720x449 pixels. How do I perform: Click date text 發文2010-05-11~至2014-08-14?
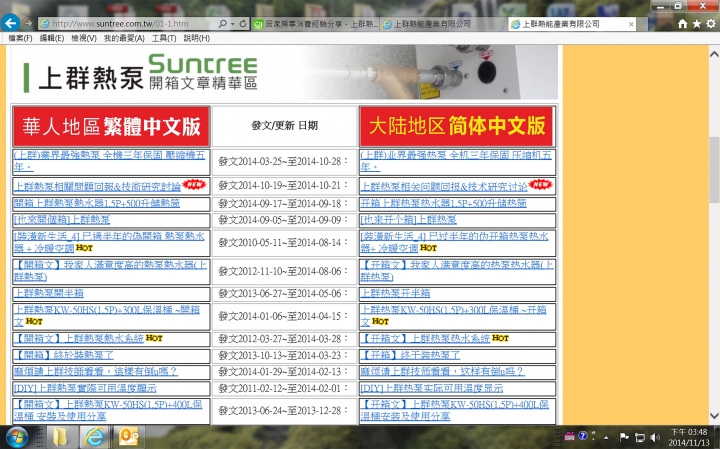coord(281,242)
